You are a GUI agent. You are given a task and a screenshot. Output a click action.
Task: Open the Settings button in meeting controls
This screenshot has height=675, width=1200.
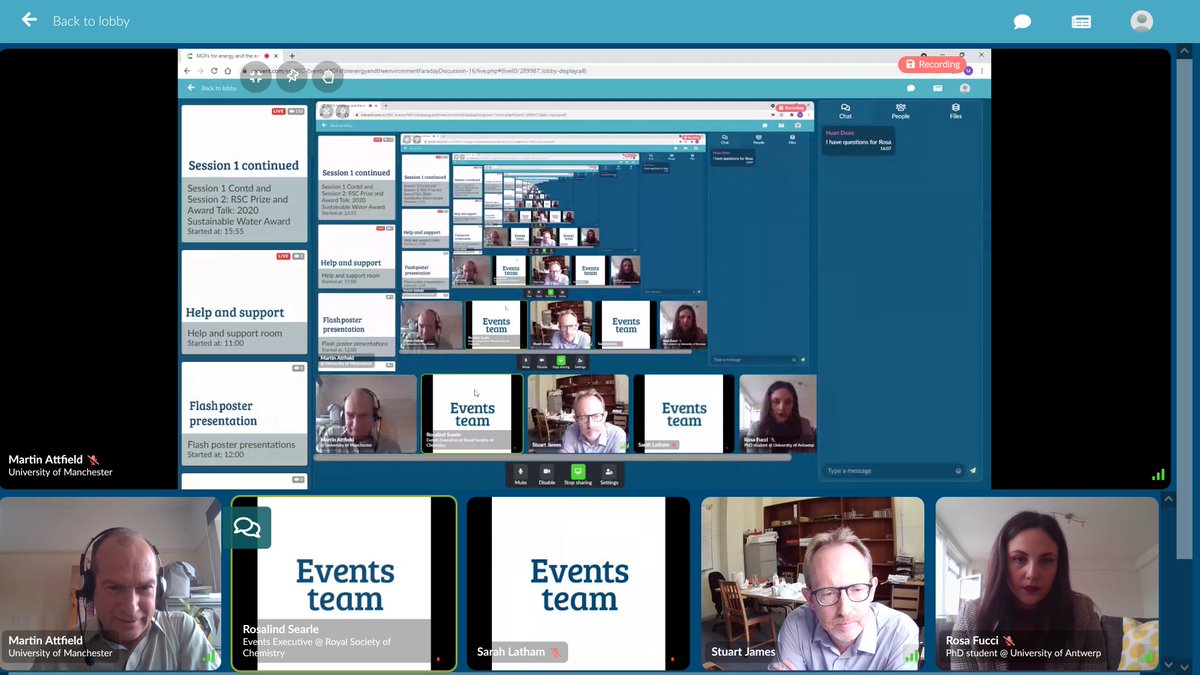click(x=609, y=474)
